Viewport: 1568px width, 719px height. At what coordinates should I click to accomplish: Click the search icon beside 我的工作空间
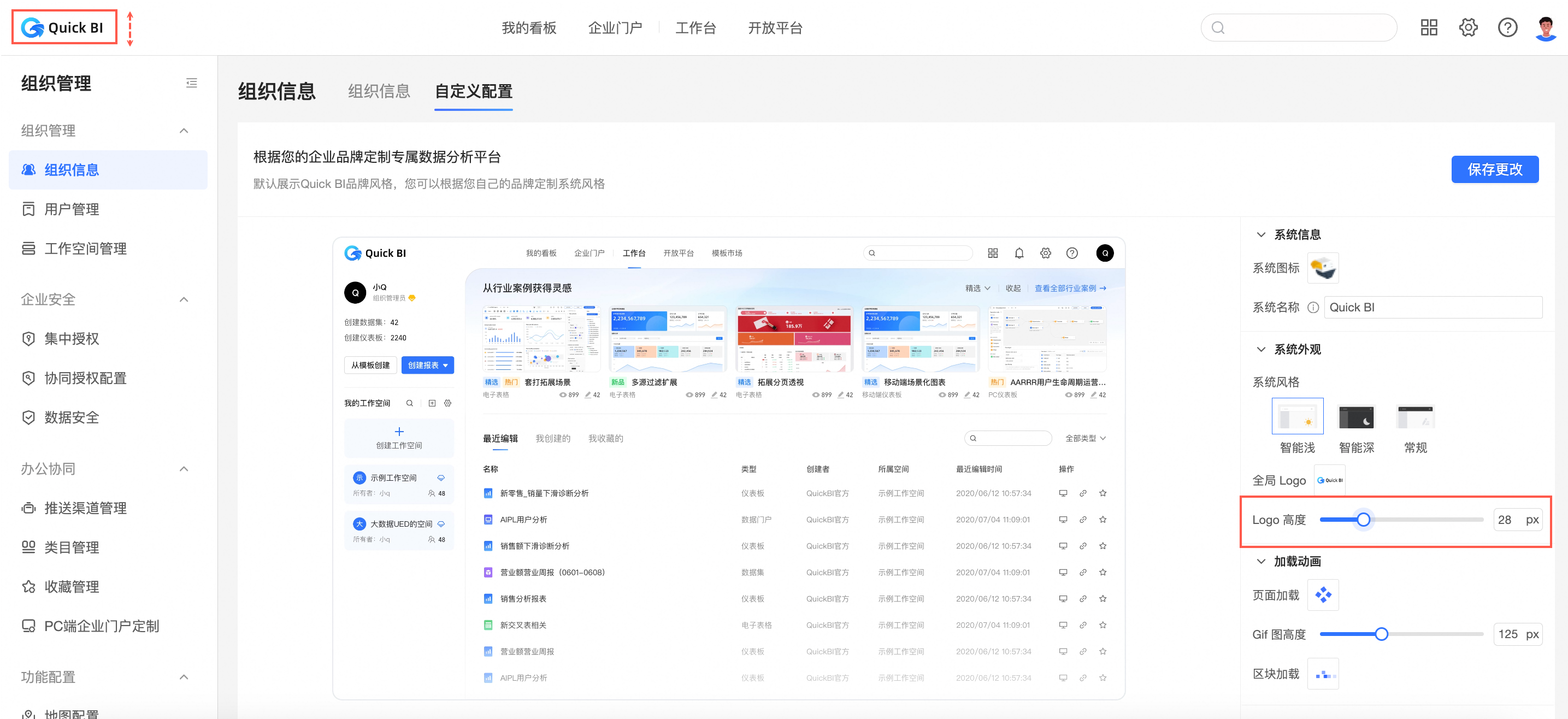410,403
